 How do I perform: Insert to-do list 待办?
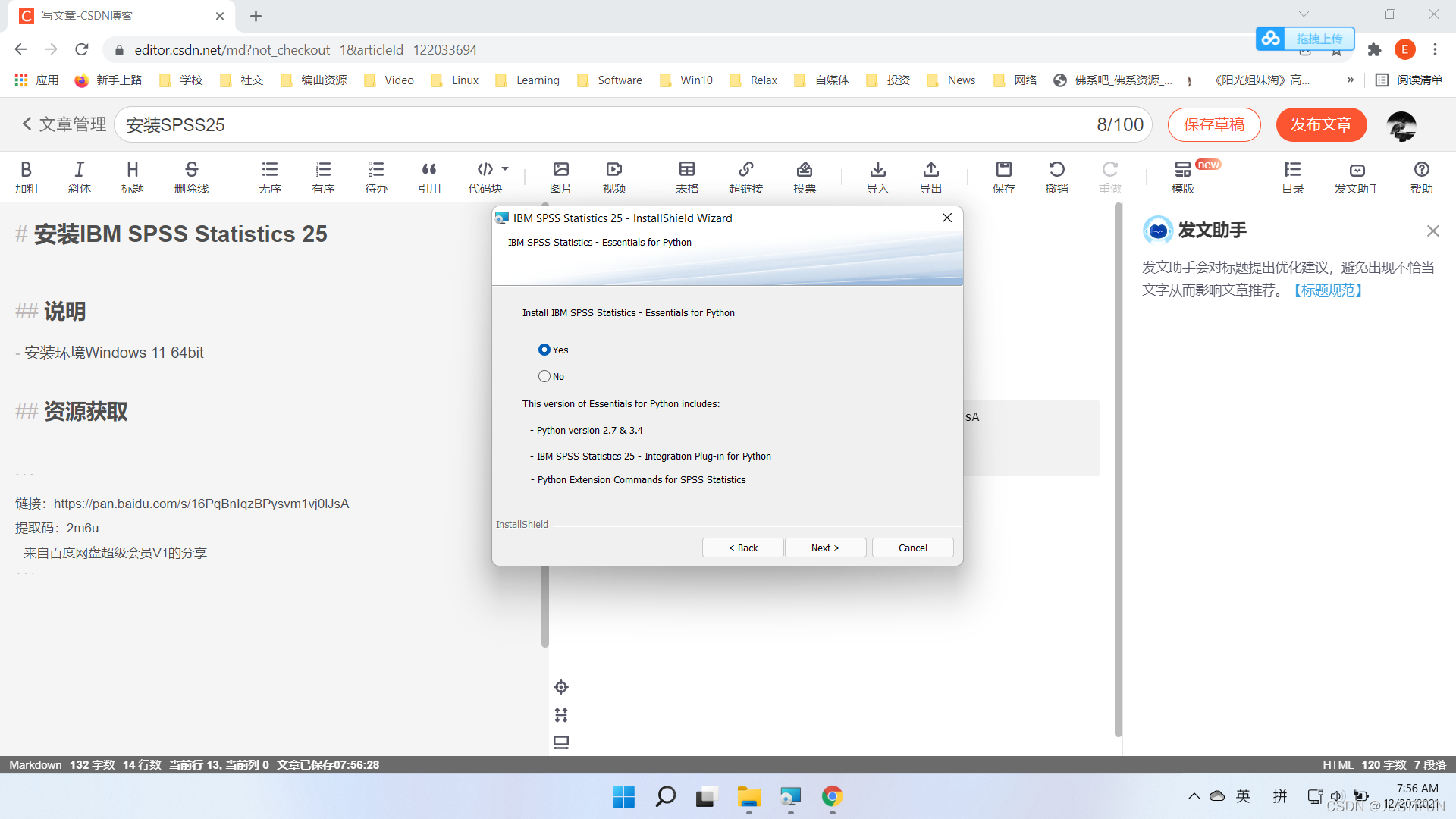(376, 177)
